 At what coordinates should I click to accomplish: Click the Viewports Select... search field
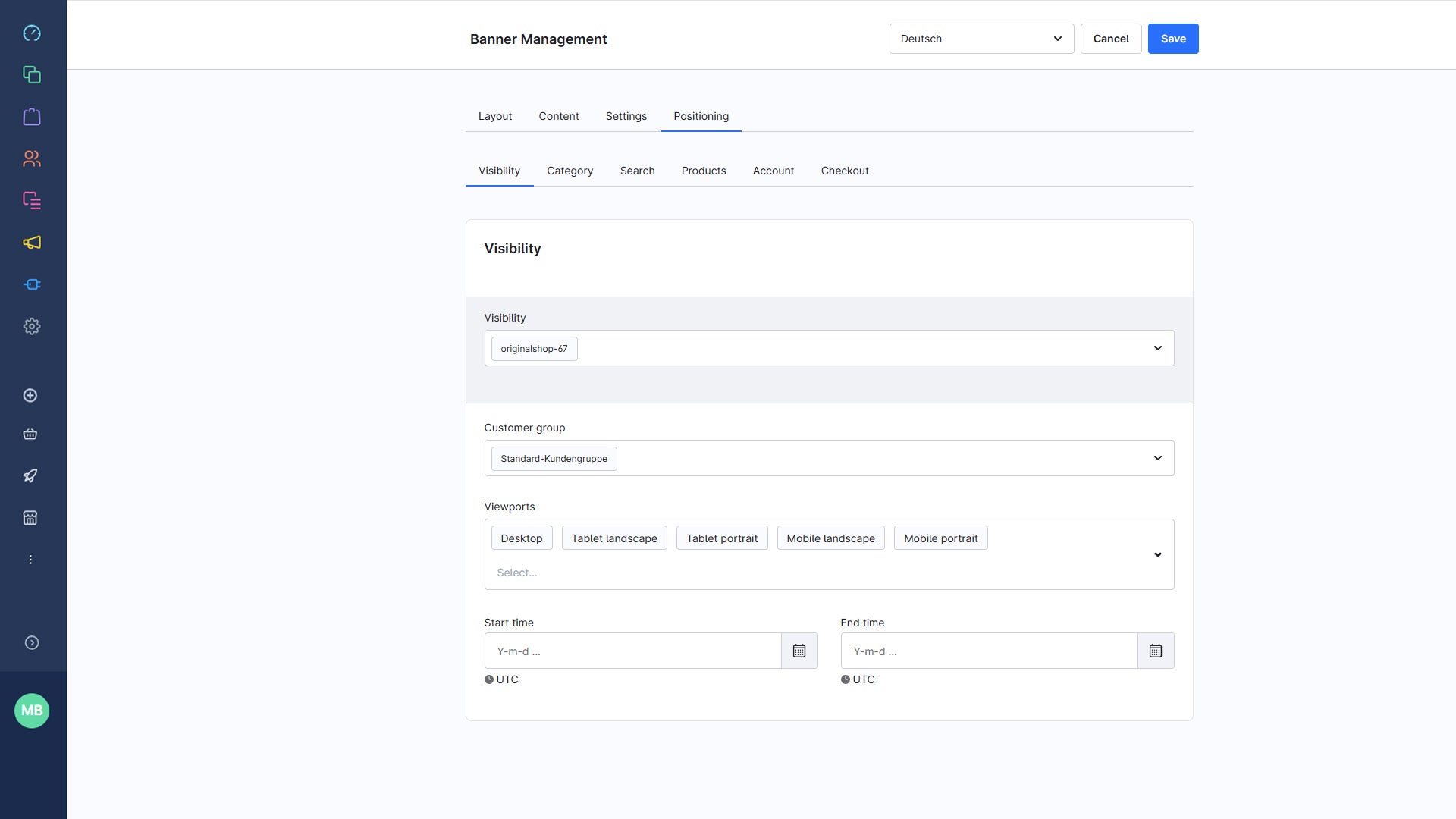(x=517, y=573)
